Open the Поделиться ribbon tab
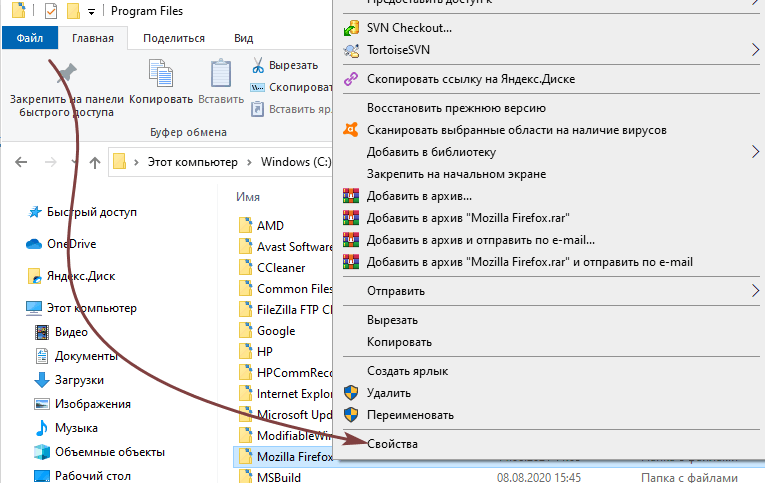 point(174,38)
